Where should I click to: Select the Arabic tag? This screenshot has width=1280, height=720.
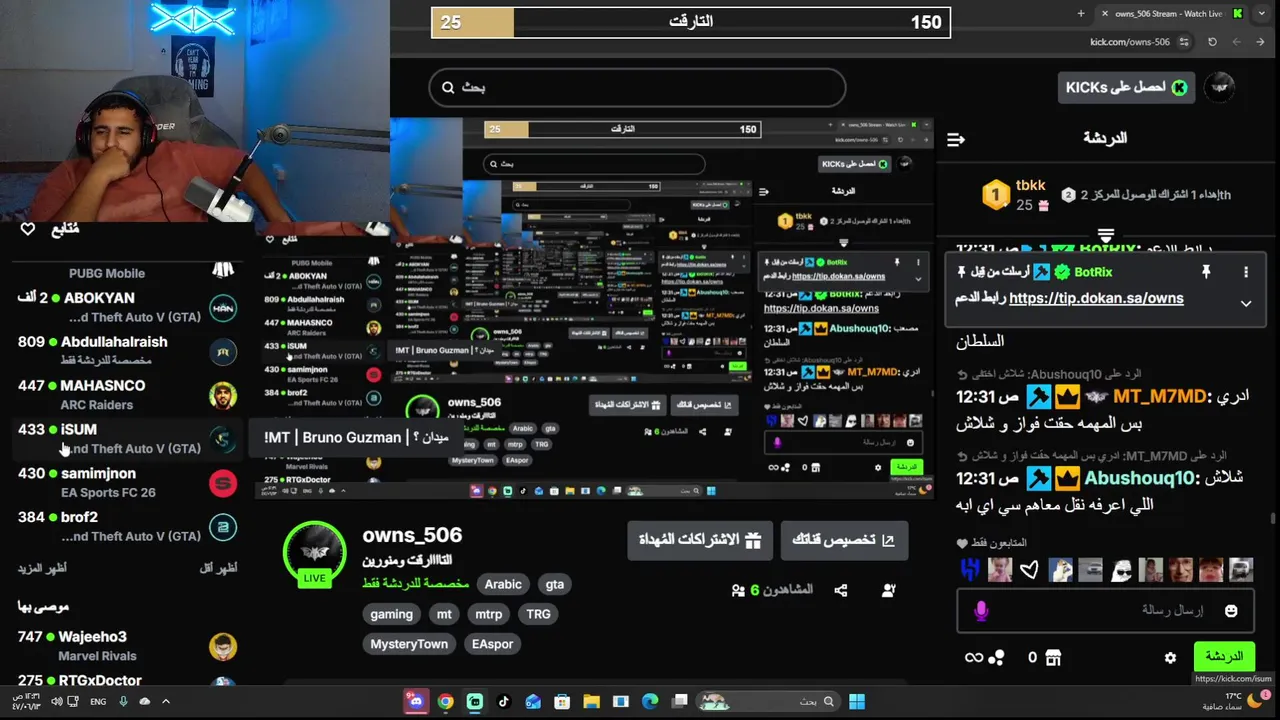tap(503, 584)
